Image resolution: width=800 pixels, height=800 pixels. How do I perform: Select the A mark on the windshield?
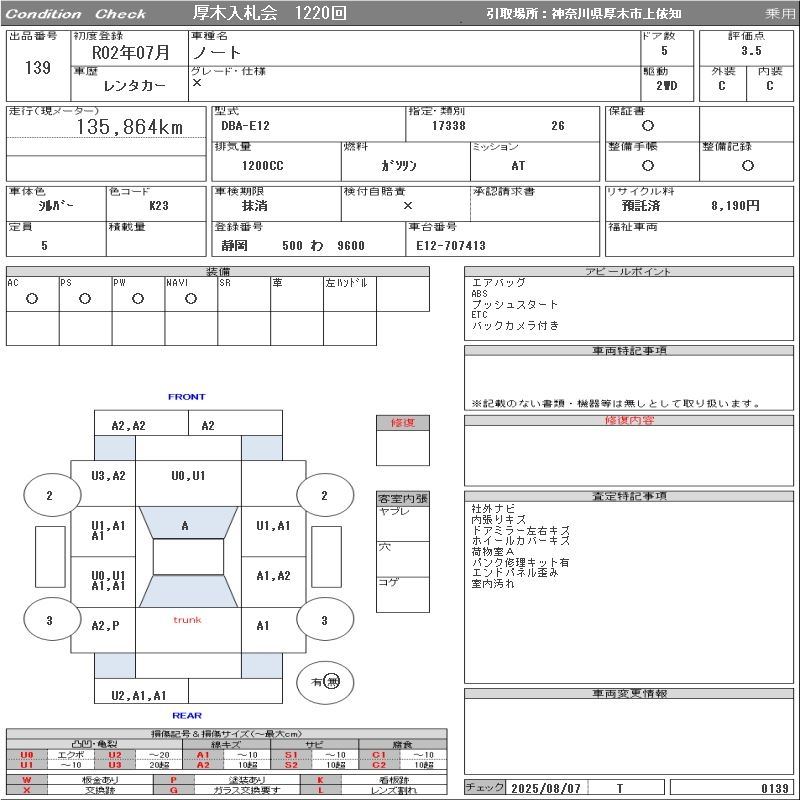pyautogui.click(x=185, y=526)
